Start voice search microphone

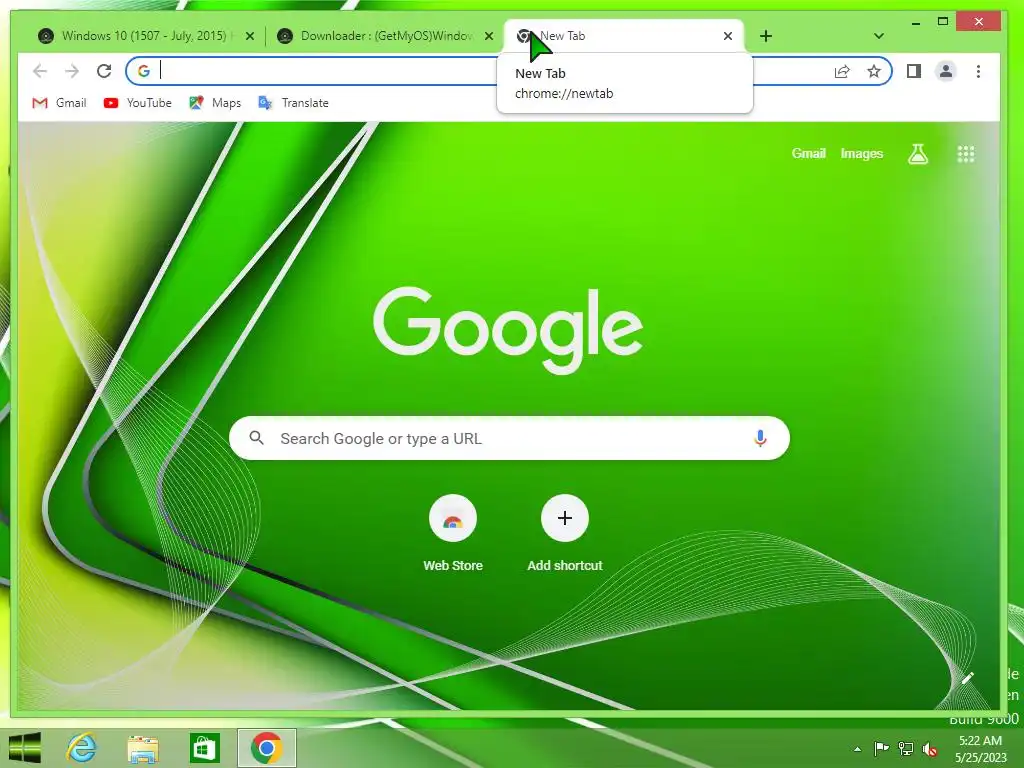[760, 438]
